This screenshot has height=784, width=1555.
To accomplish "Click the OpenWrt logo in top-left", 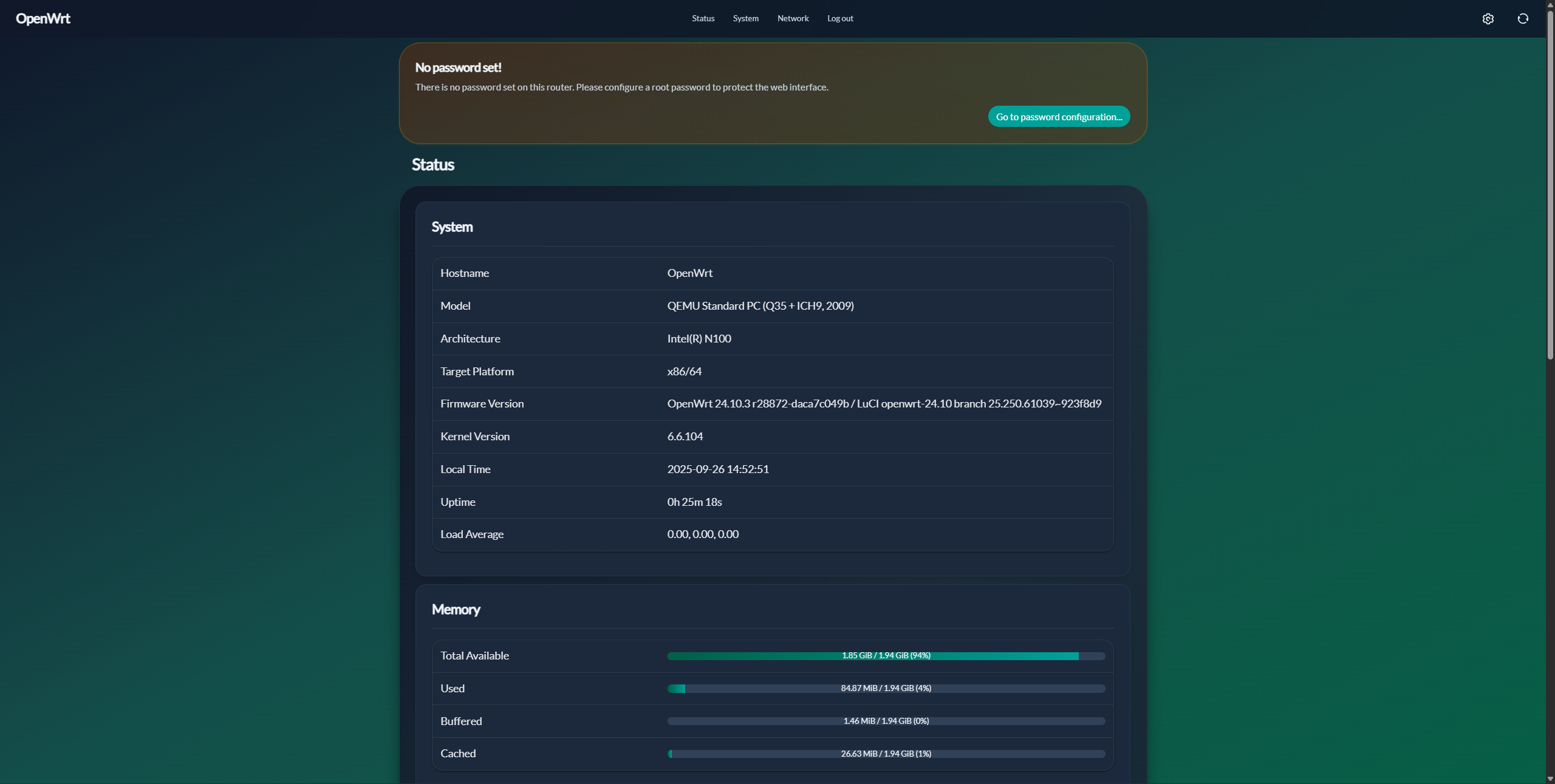I will 43,19.
